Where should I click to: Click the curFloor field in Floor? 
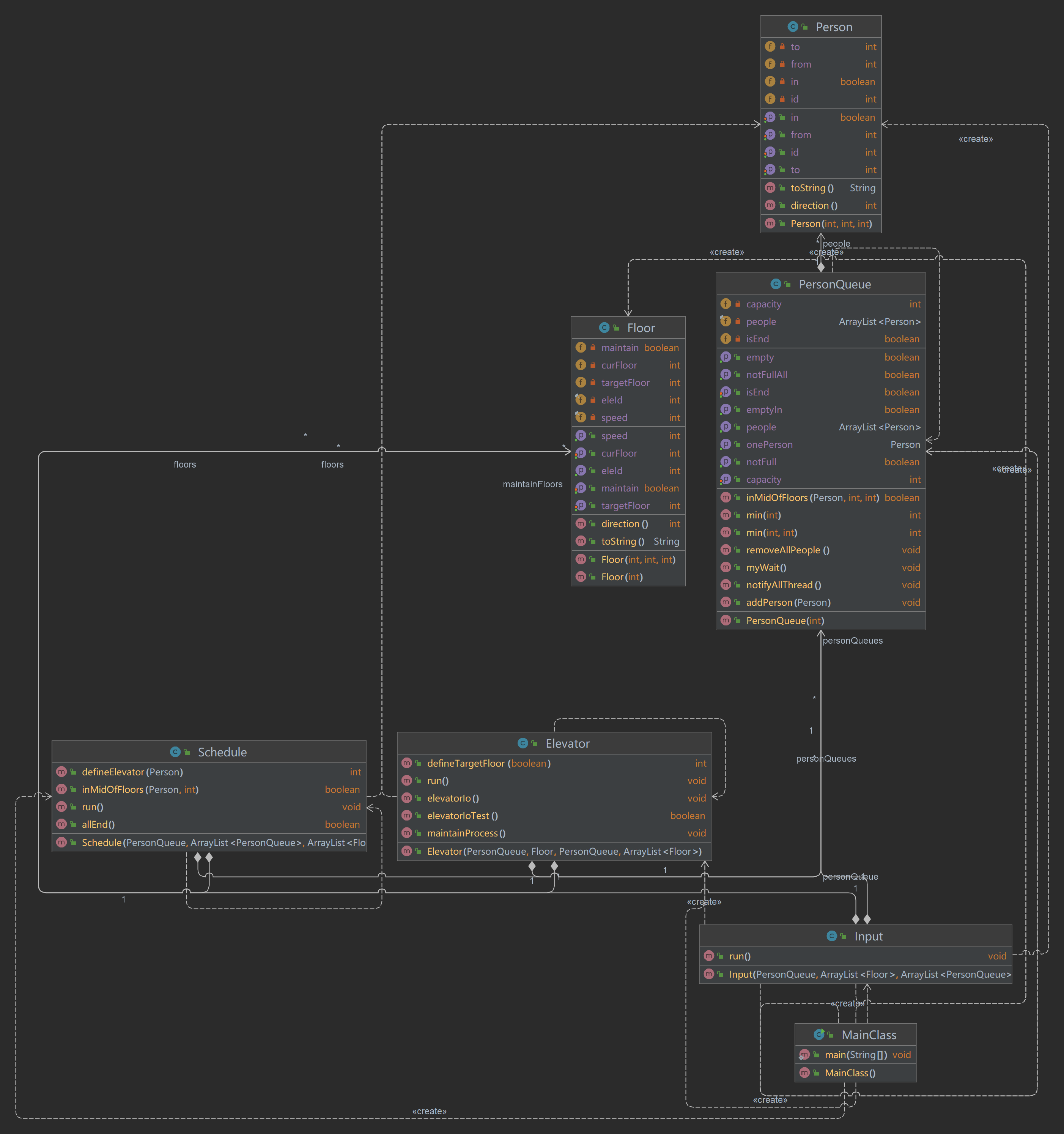pyautogui.click(x=628, y=365)
